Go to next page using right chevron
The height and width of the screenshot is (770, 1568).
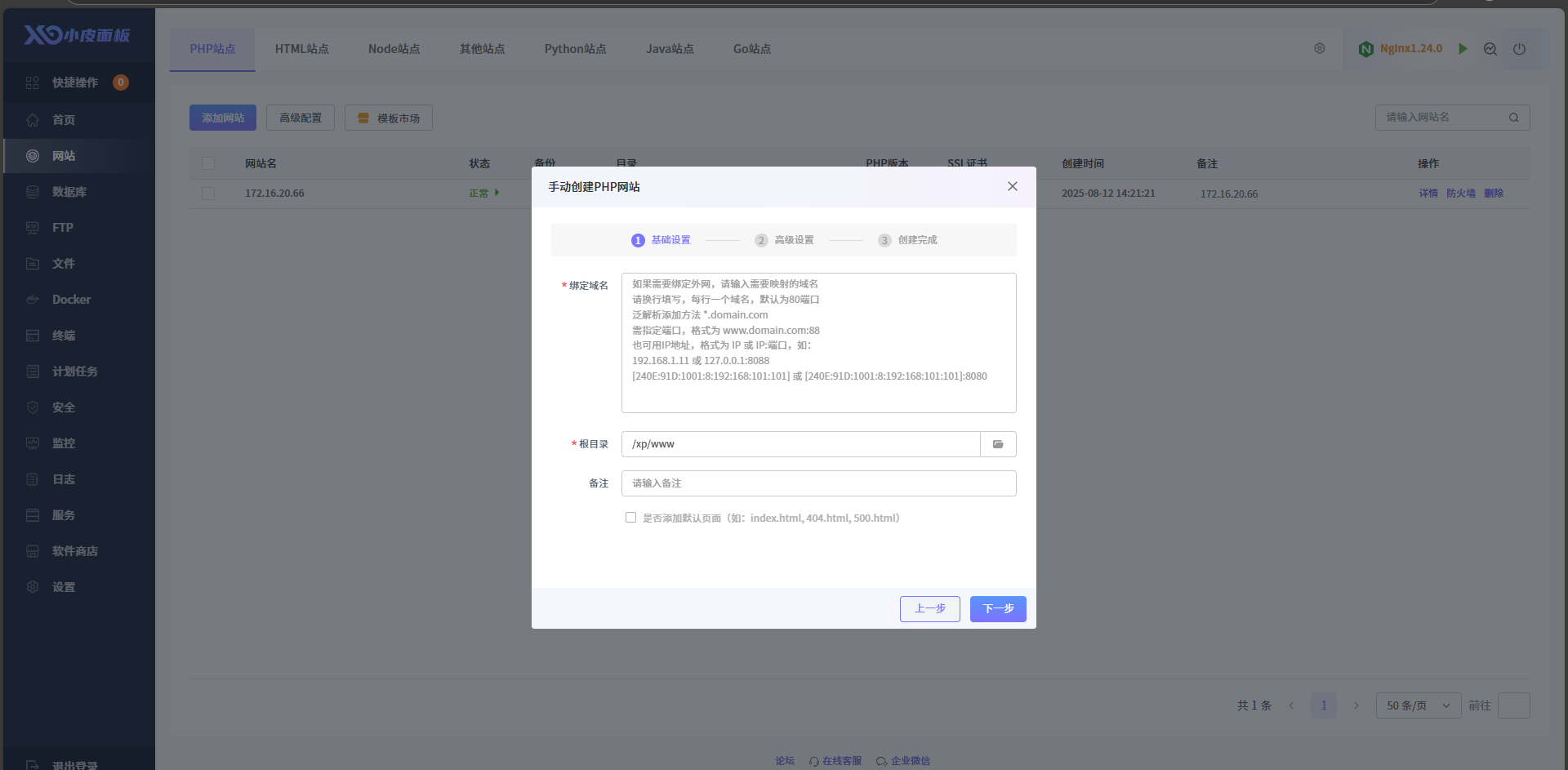pyautogui.click(x=1356, y=705)
